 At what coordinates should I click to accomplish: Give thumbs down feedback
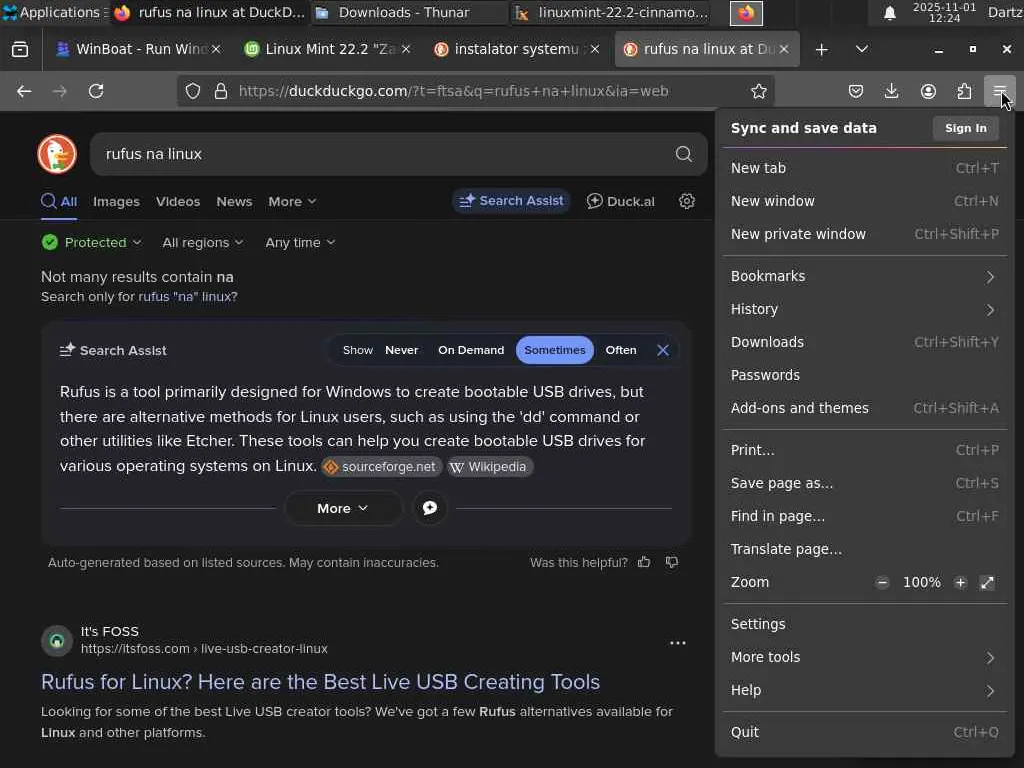[671, 562]
